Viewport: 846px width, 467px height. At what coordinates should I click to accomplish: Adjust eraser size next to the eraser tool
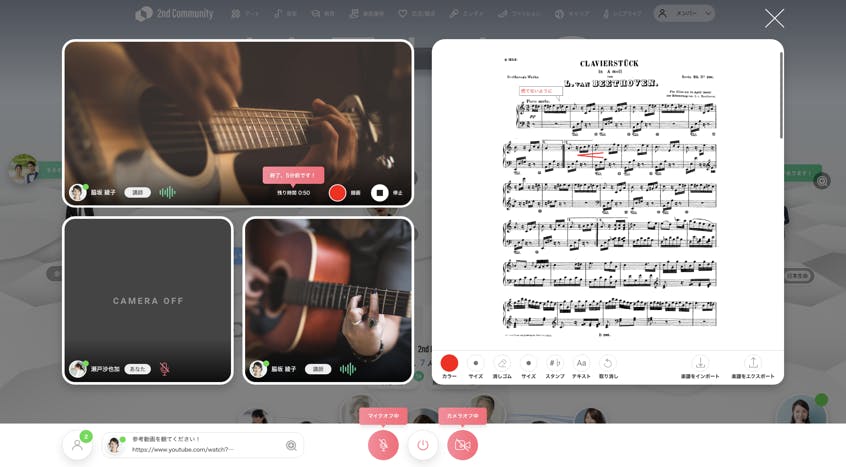(528, 363)
